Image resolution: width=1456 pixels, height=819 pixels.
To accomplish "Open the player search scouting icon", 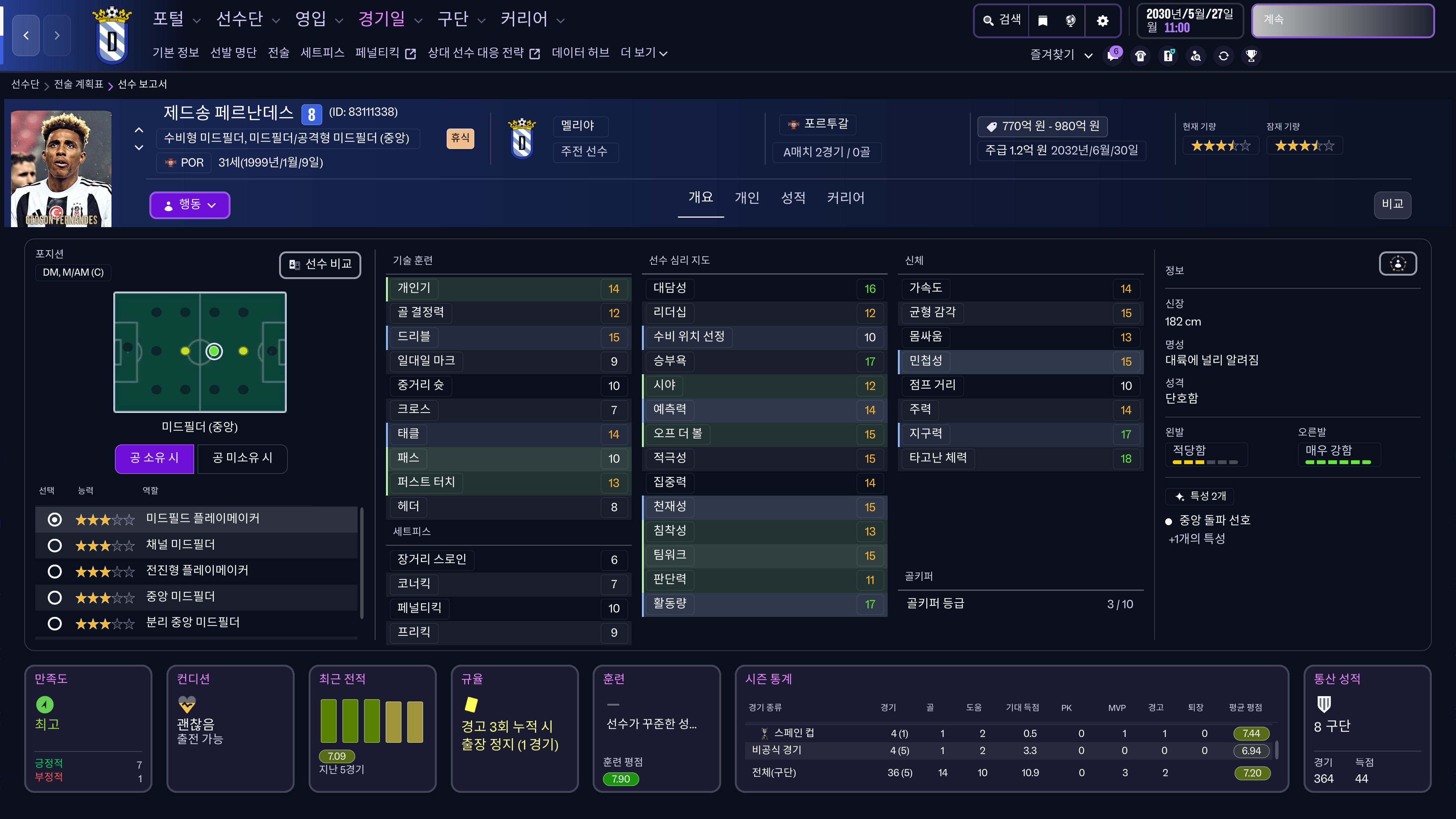I will coord(1196,56).
